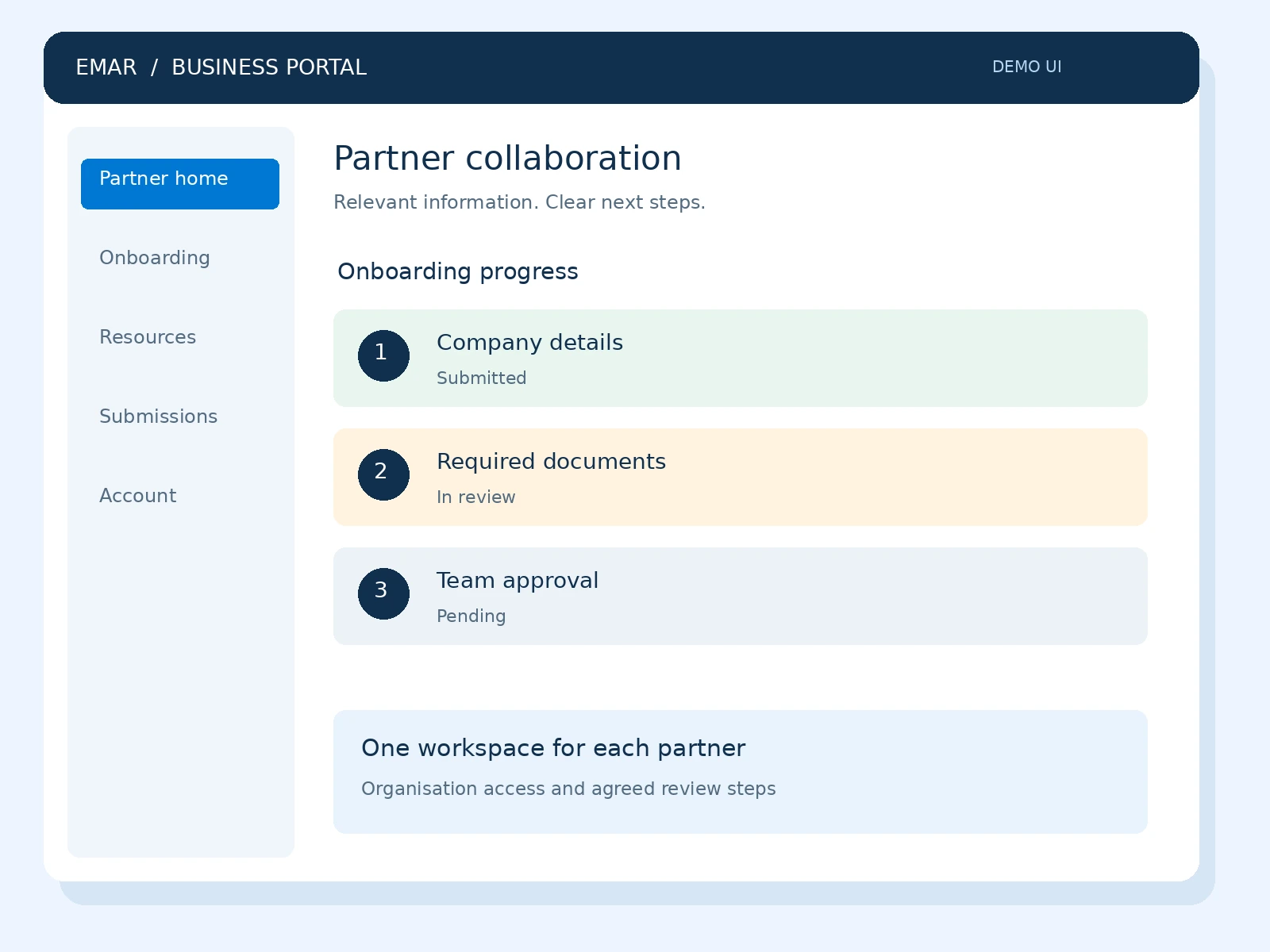Click the DEMO UI label in header
Viewport: 1270px width, 952px height.
1026,67
